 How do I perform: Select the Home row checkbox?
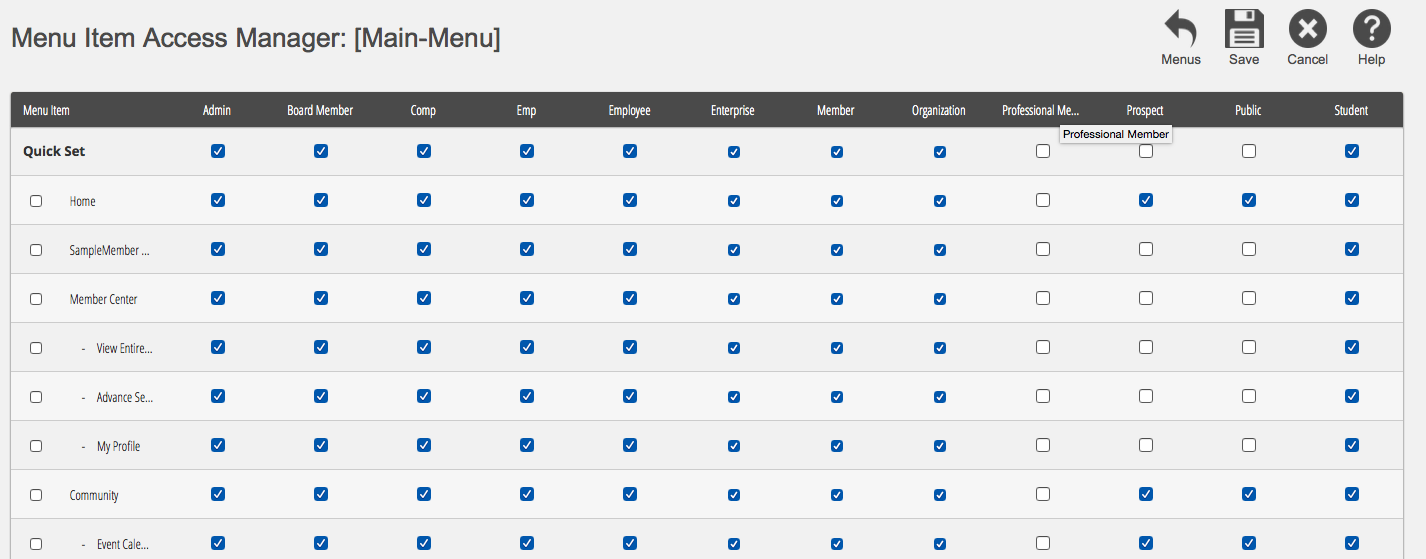click(x=36, y=201)
